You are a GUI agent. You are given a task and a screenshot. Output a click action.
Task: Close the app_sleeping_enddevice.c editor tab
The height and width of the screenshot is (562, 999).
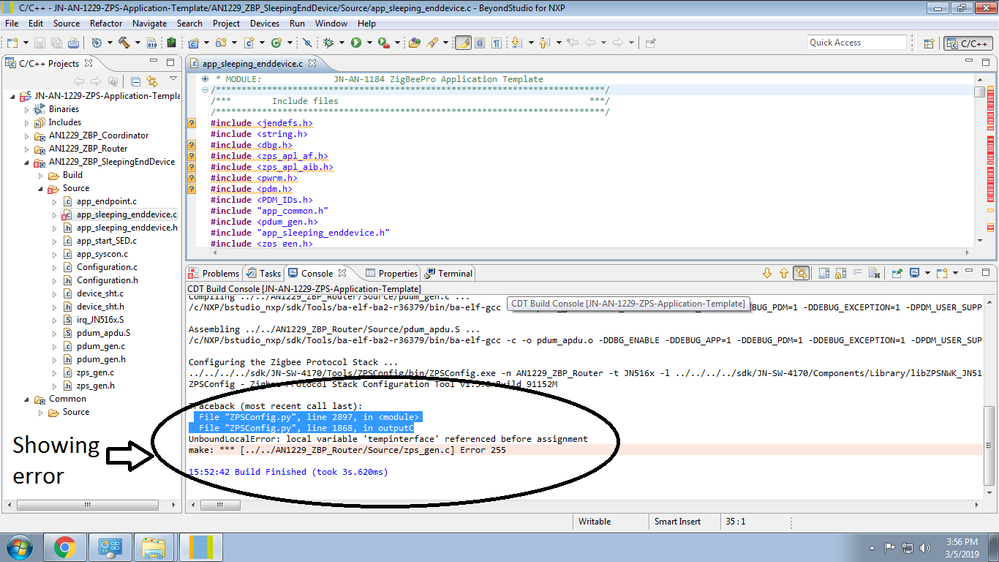[312, 63]
